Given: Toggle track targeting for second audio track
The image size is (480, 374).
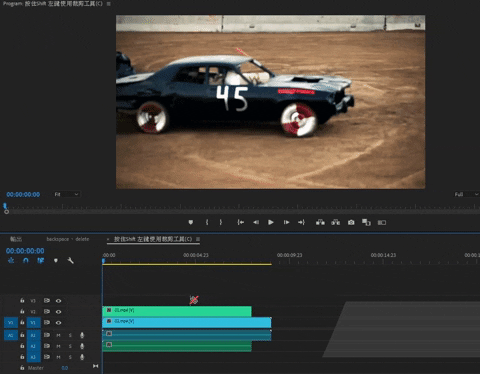Looking at the screenshot, I should click(x=33, y=346).
